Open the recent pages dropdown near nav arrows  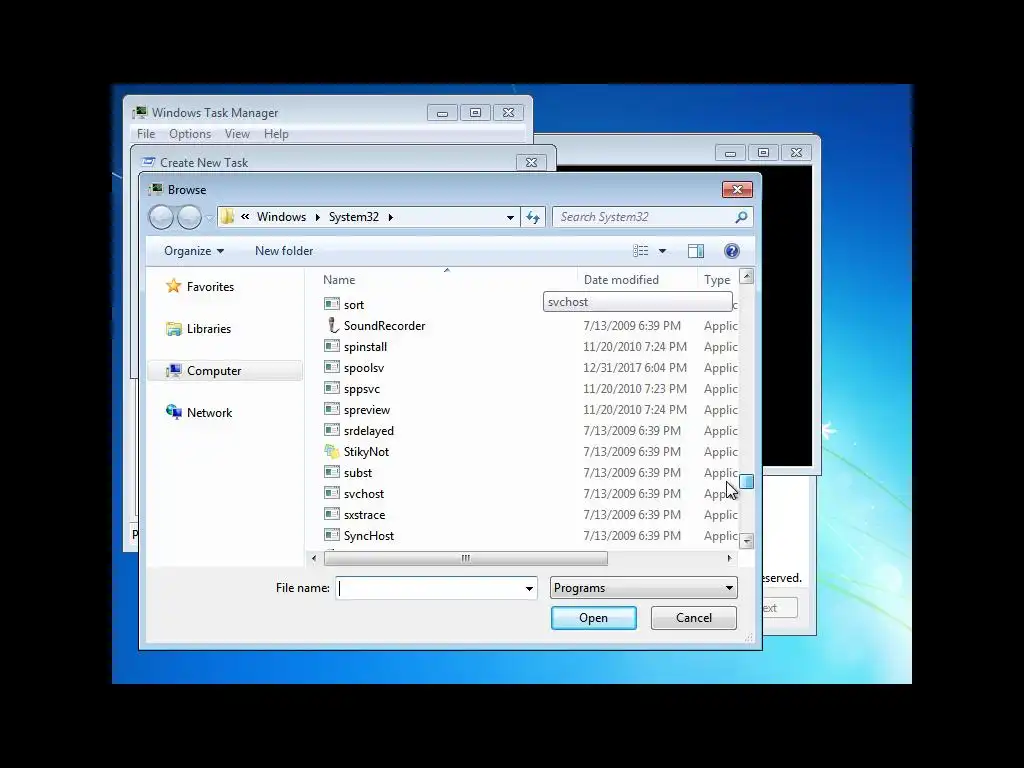209,217
